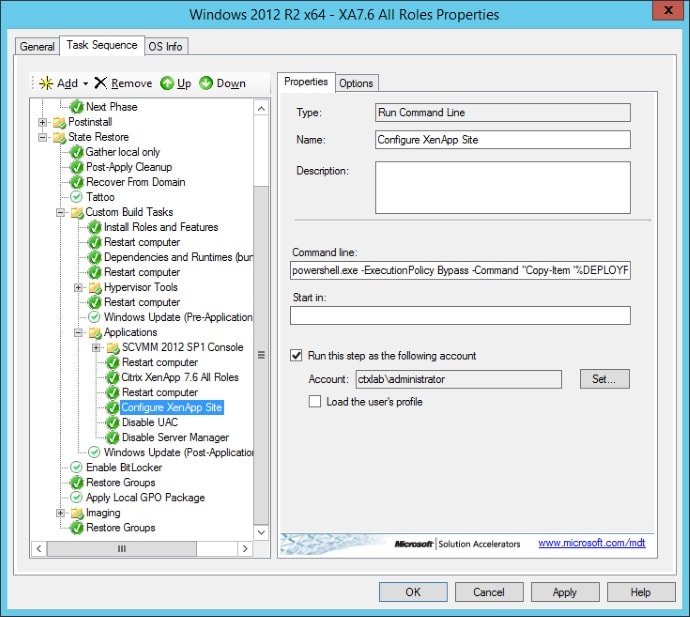The image size is (690, 617).
Task: Click the green Down arrow icon
Action: click(206, 83)
